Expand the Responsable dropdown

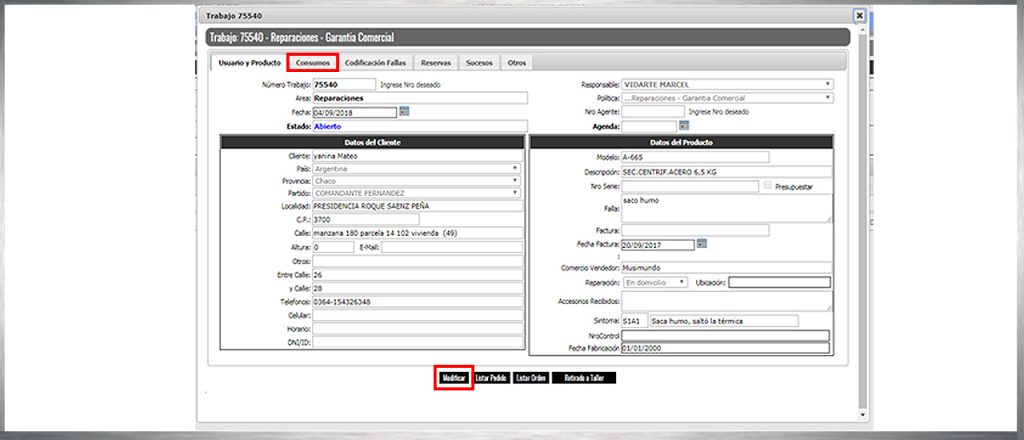pos(727,84)
